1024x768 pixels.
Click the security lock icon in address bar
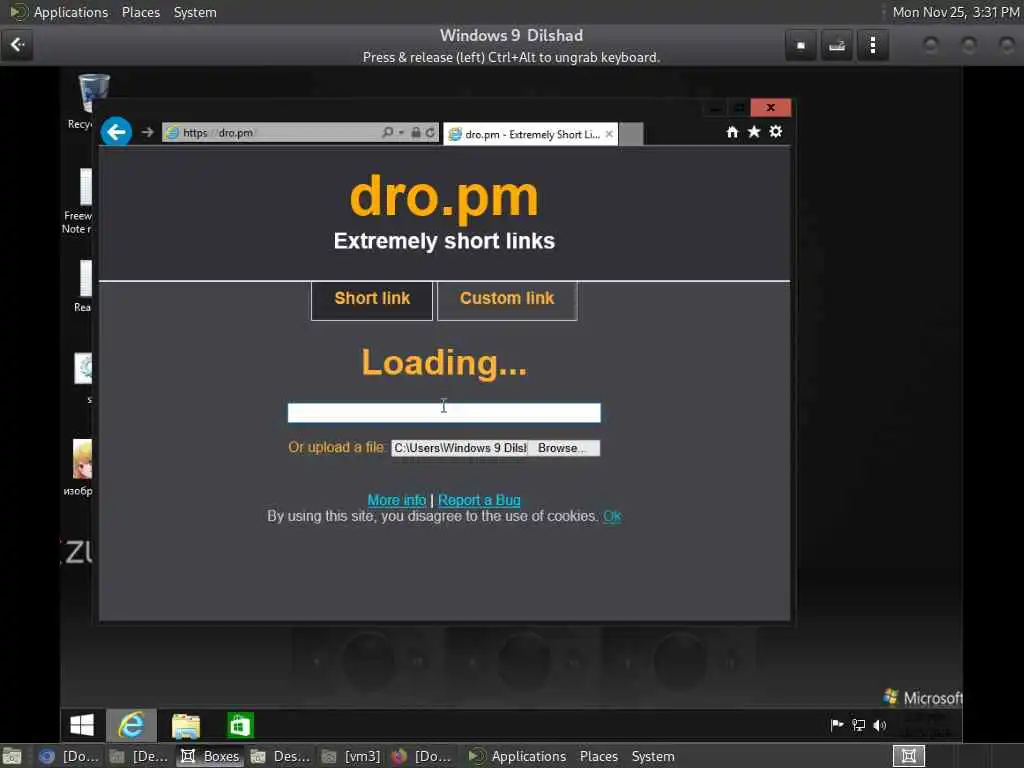click(415, 133)
